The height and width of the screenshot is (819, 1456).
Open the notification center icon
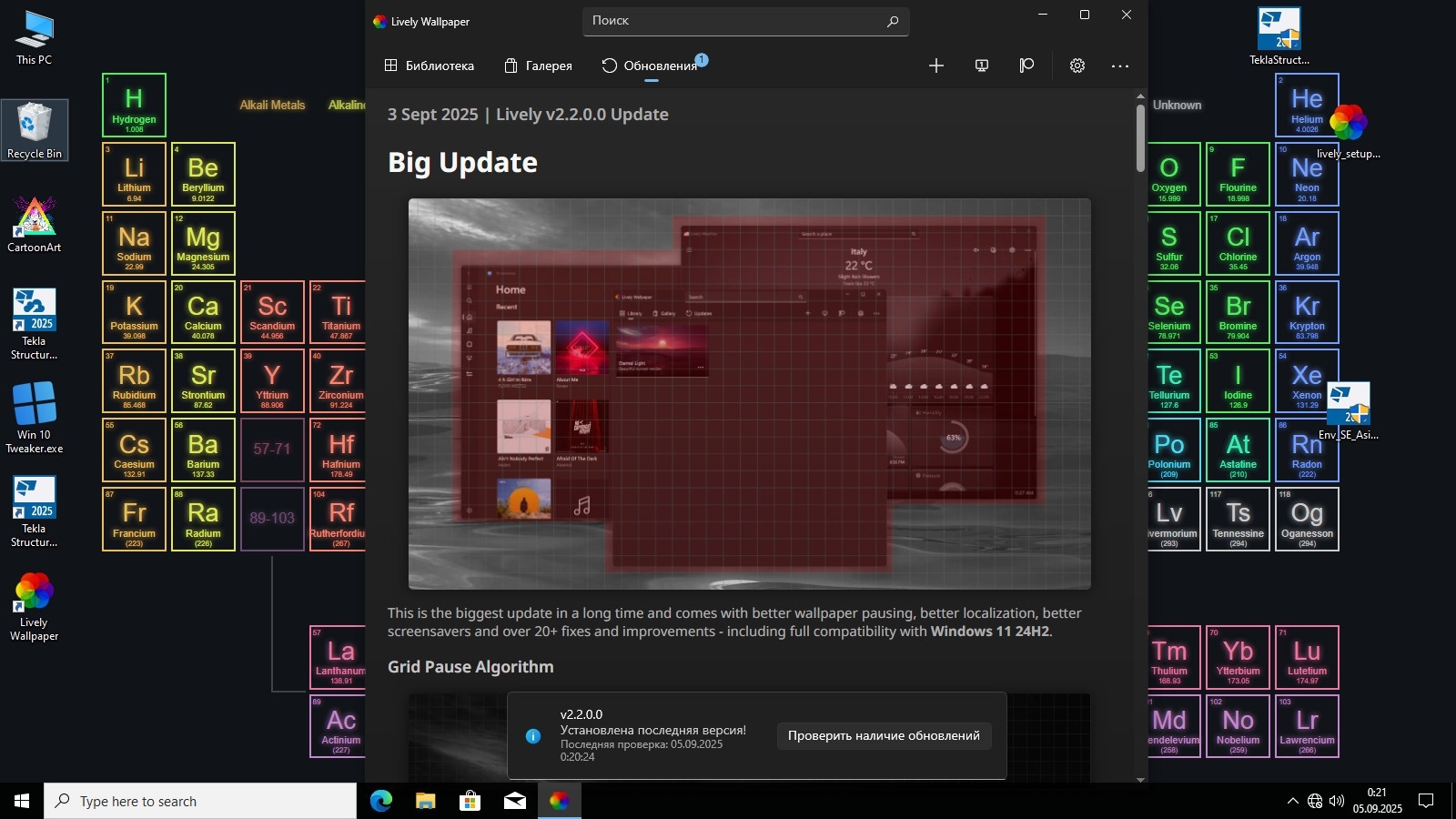[x=1427, y=801]
